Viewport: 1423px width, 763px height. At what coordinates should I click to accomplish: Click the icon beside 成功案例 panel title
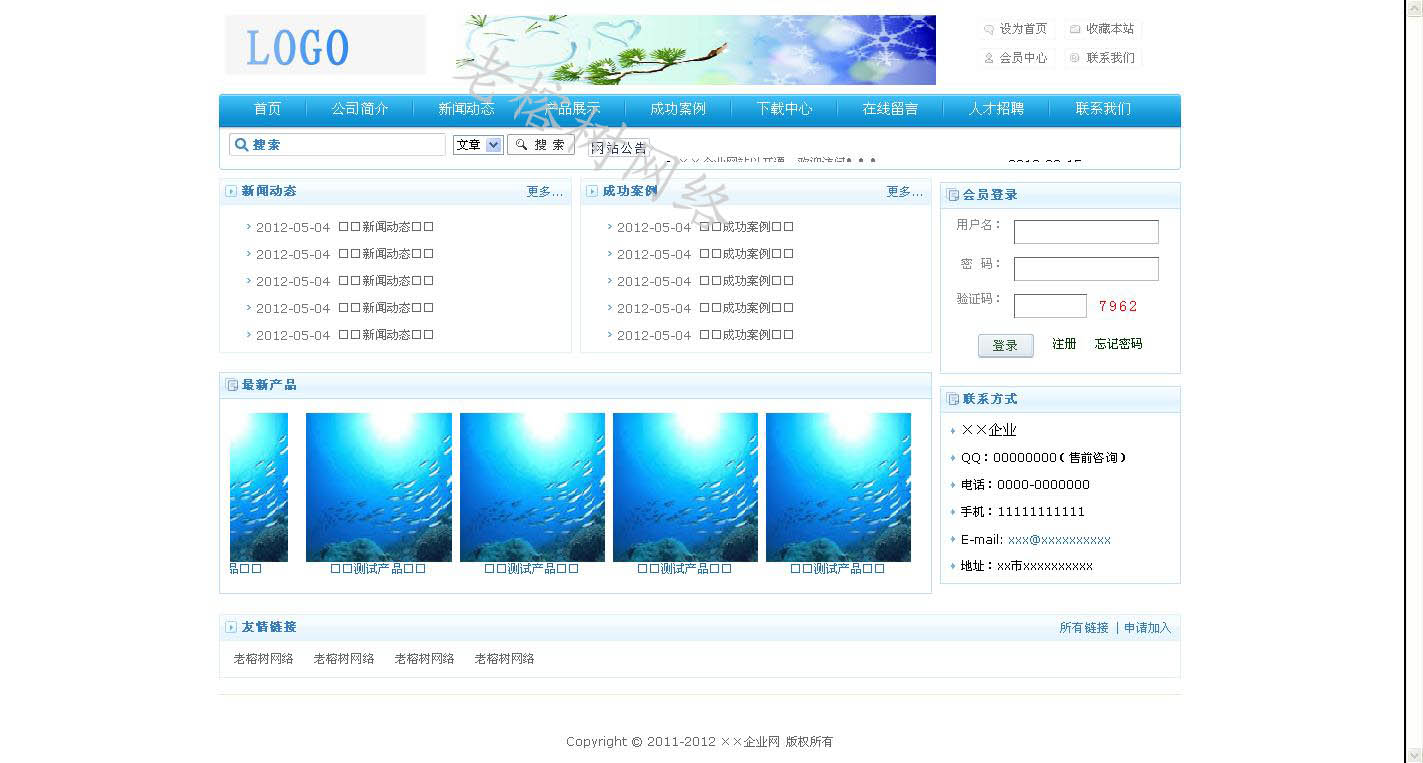click(x=592, y=191)
